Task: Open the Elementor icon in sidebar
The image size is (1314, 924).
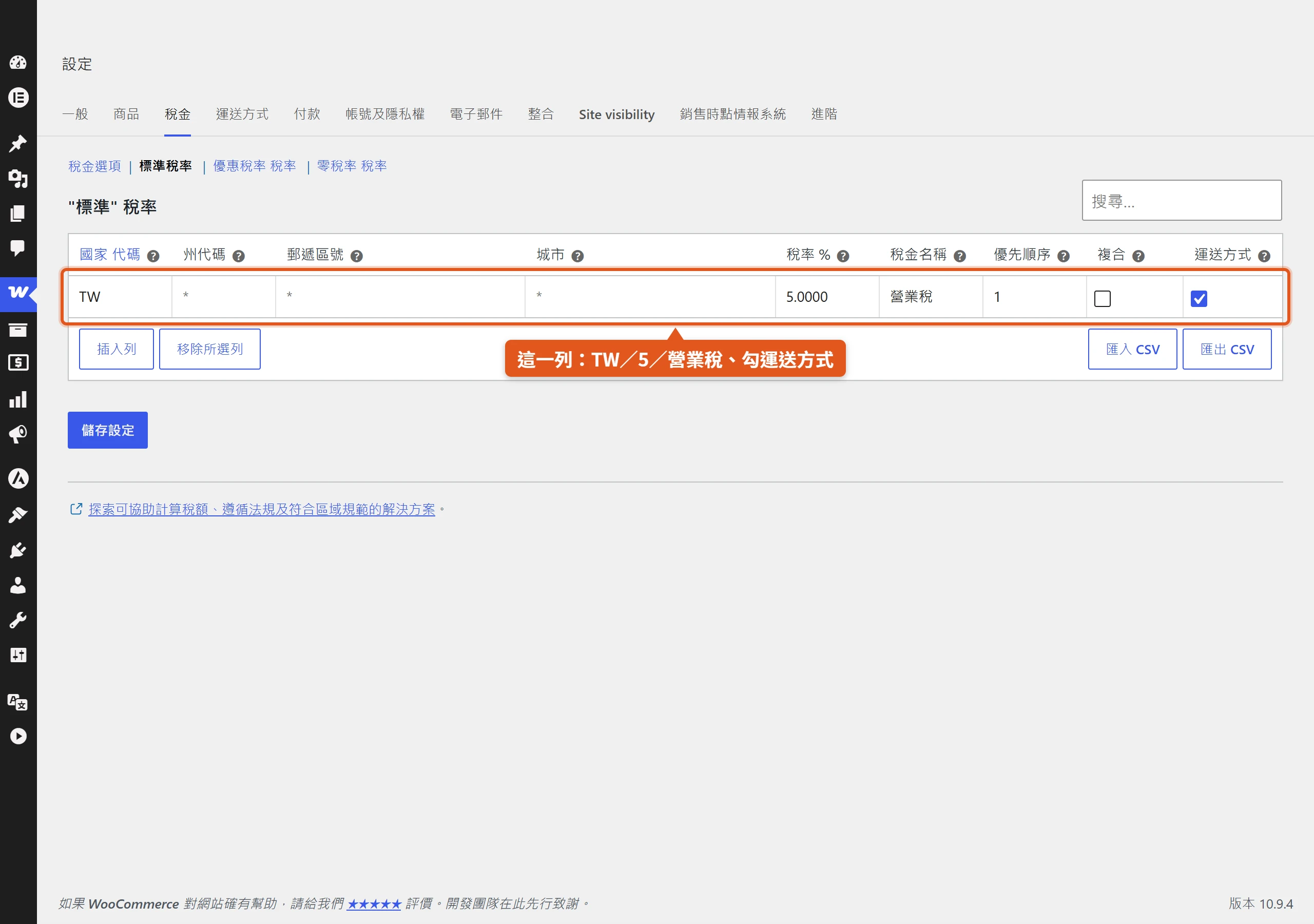Action: (18, 98)
